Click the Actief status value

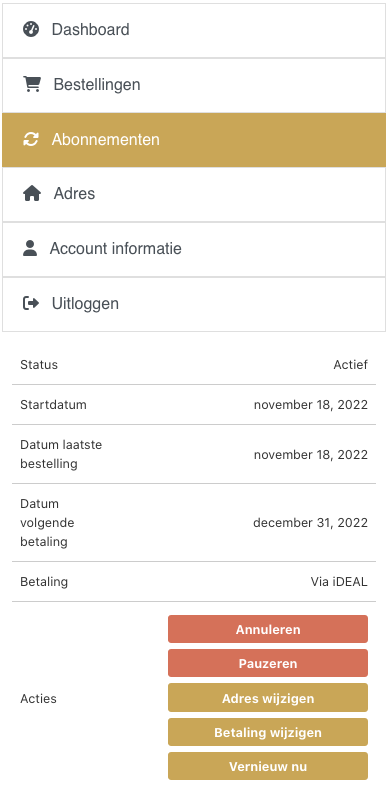click(x=351, y=364)
